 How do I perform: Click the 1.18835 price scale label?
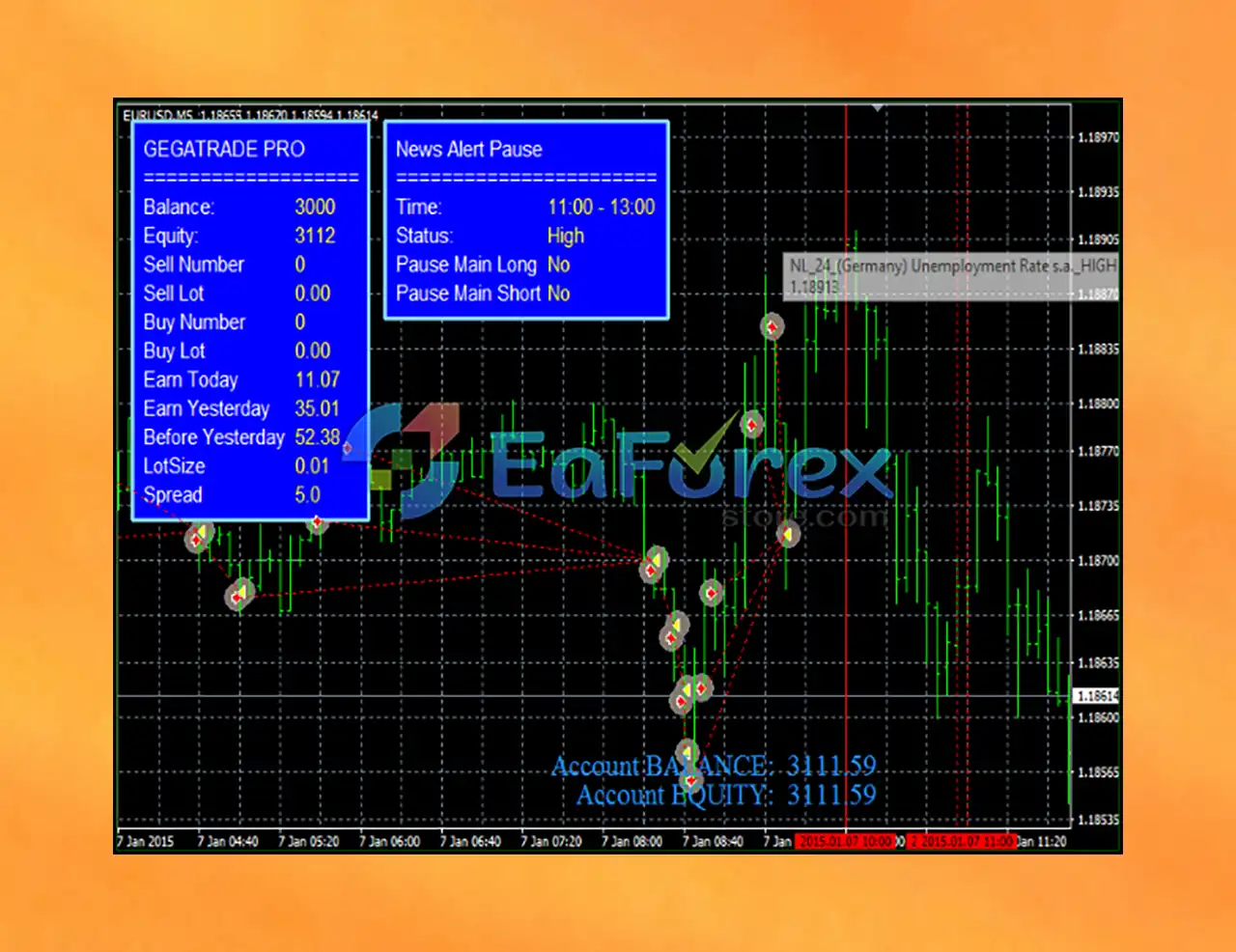(1098, 349)
